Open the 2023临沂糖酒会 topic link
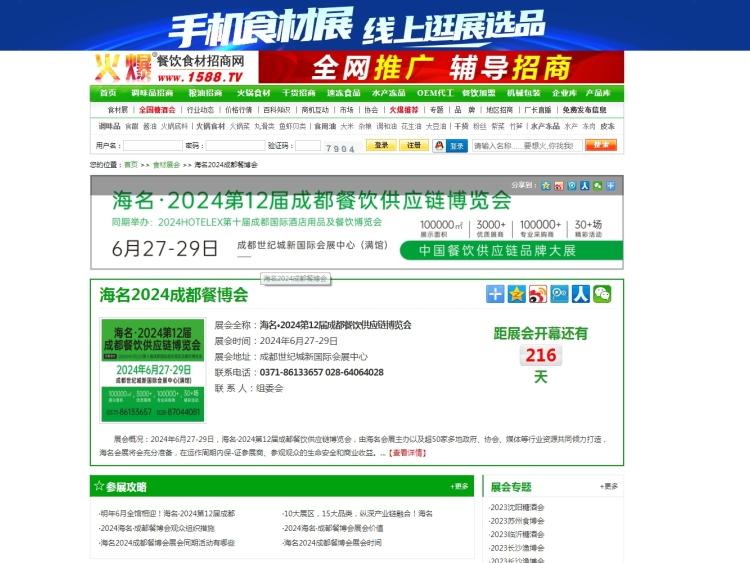The width and height of the screenshot is (750, 563). coord(517,534)
